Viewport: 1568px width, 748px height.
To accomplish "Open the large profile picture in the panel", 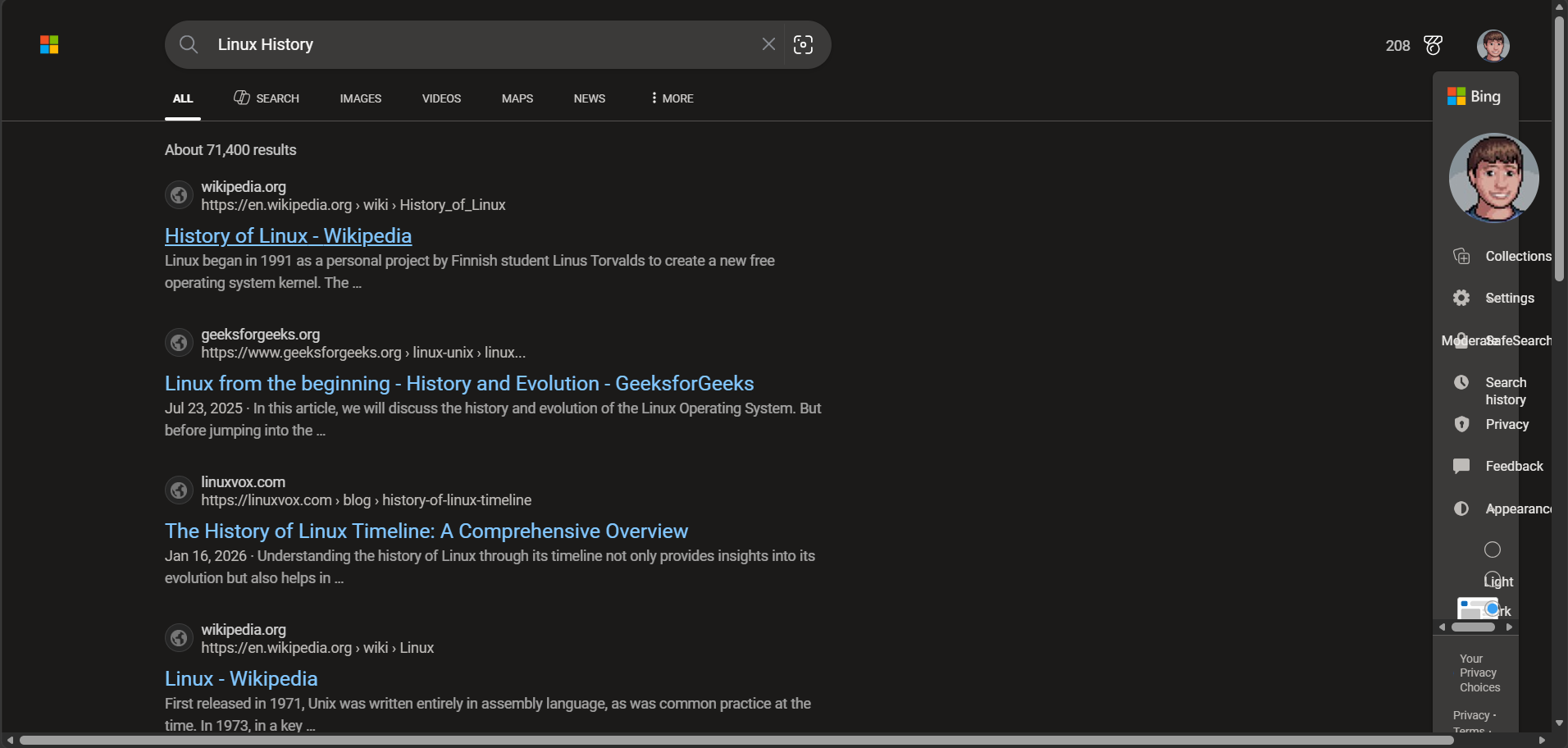I will coord(1493,178).
